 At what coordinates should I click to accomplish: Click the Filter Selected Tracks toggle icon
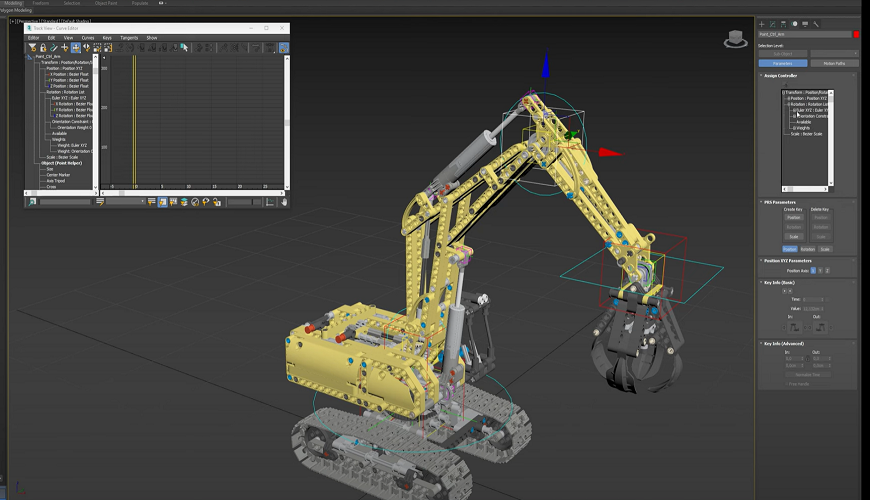[151, 202]
